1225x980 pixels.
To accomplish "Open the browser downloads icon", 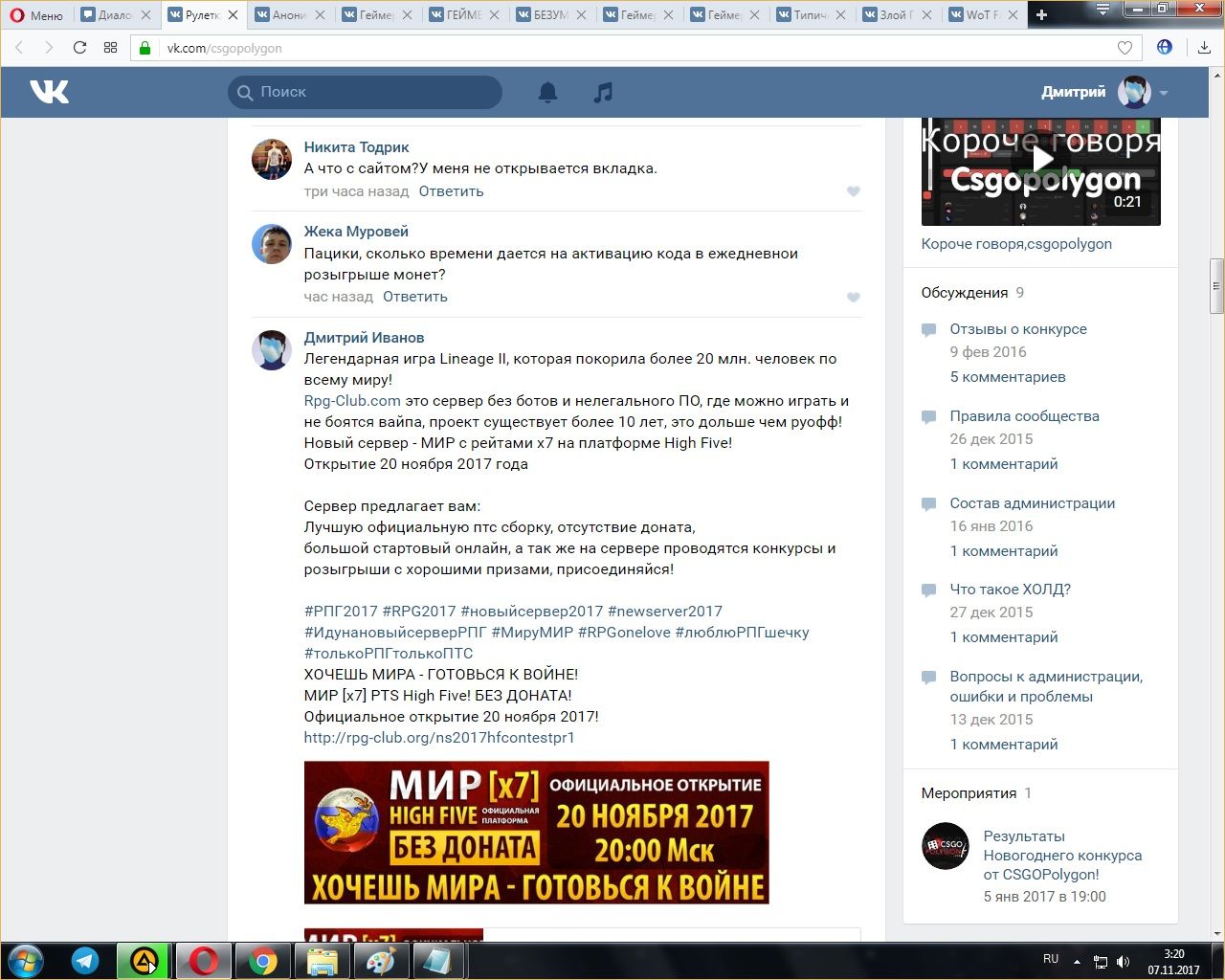I will (1204, 48).
